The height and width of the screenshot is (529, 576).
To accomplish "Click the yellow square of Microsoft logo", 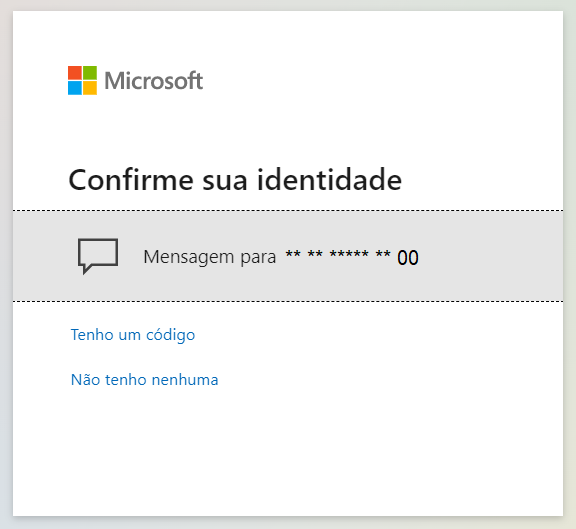I will click(x=90, y=88).
